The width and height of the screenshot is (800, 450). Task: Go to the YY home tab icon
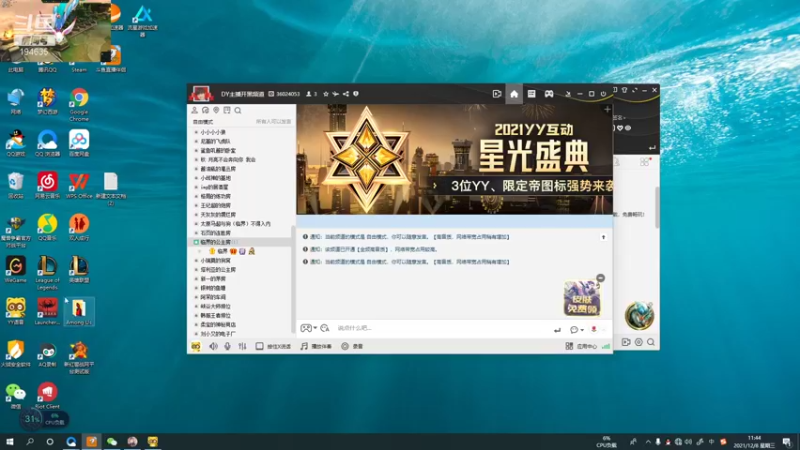point(514,94)
